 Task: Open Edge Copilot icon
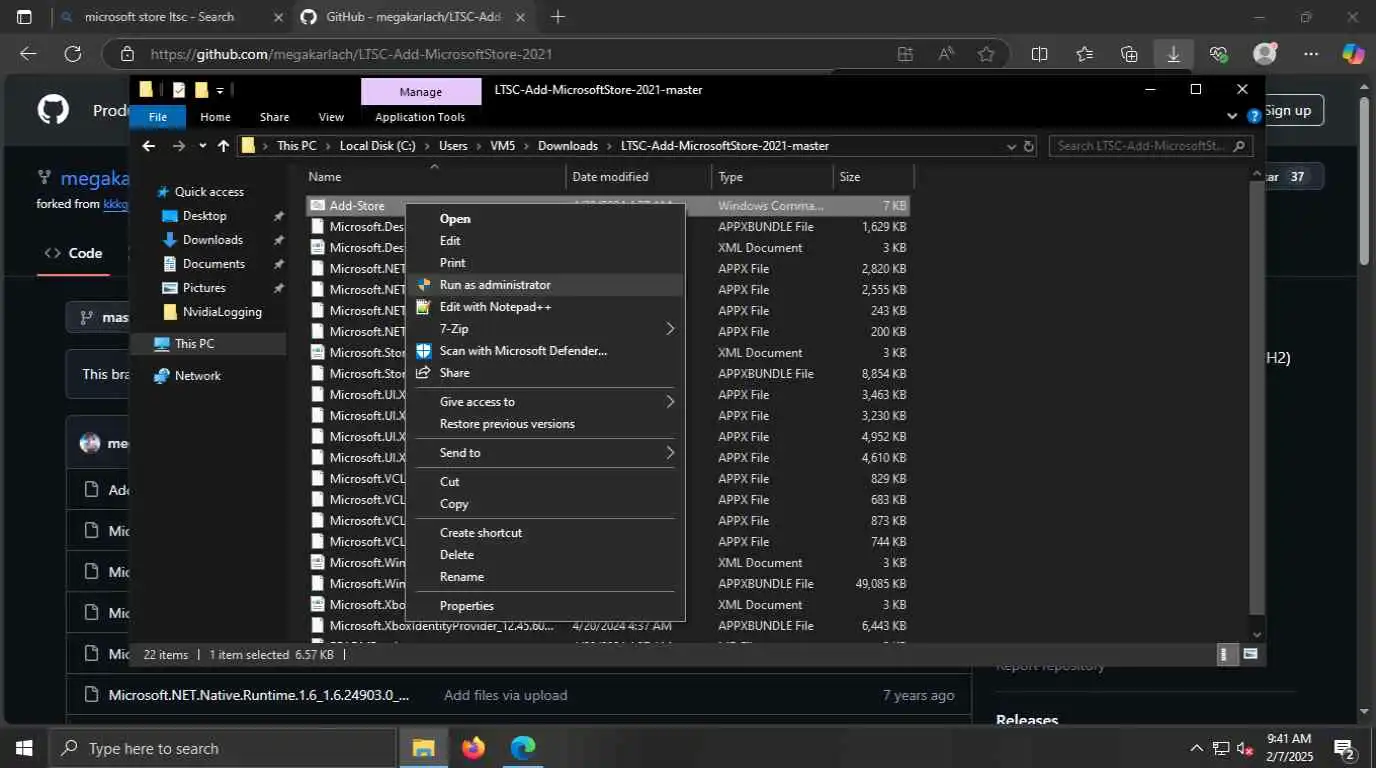tap(1352, 55)
